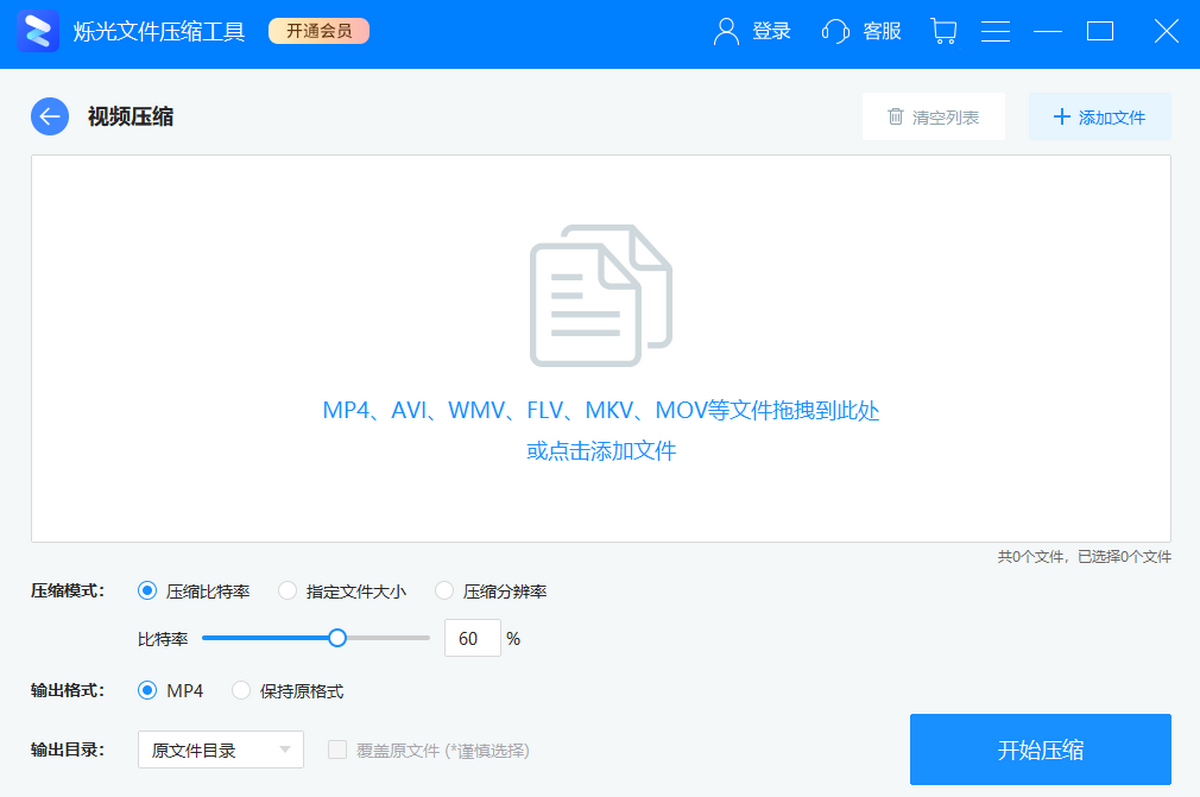
Task: Click the MP4、AVI、WMV drag hint text
Action: [601, 410]
